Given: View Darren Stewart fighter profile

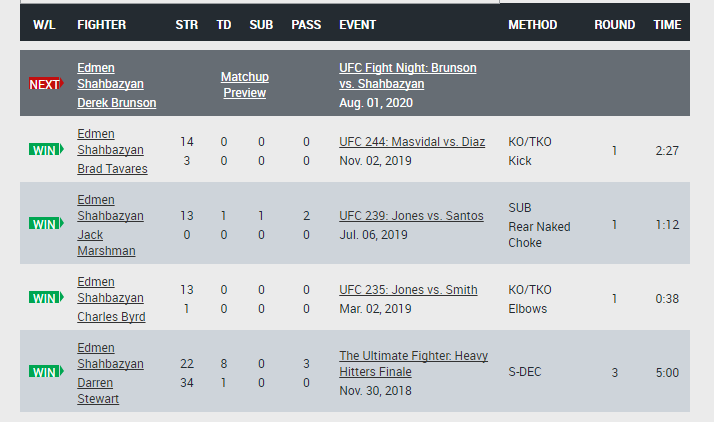Looking at the screenshot, I should [x=98, y=391].
